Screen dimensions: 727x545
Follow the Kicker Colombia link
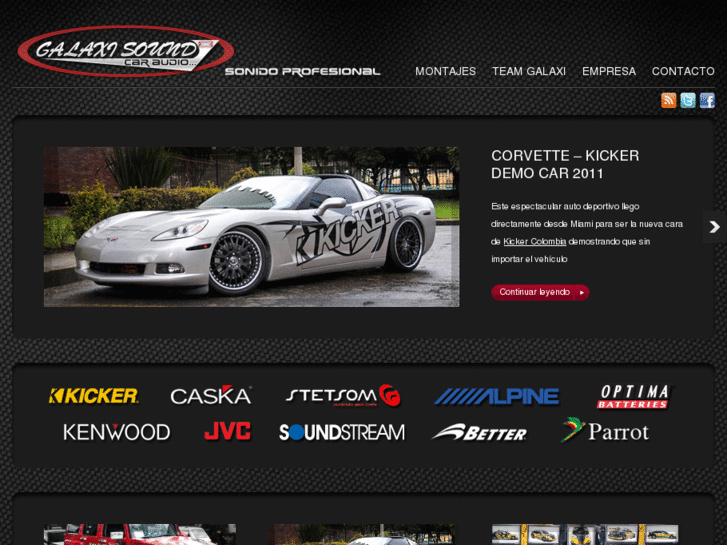point(535,242)
